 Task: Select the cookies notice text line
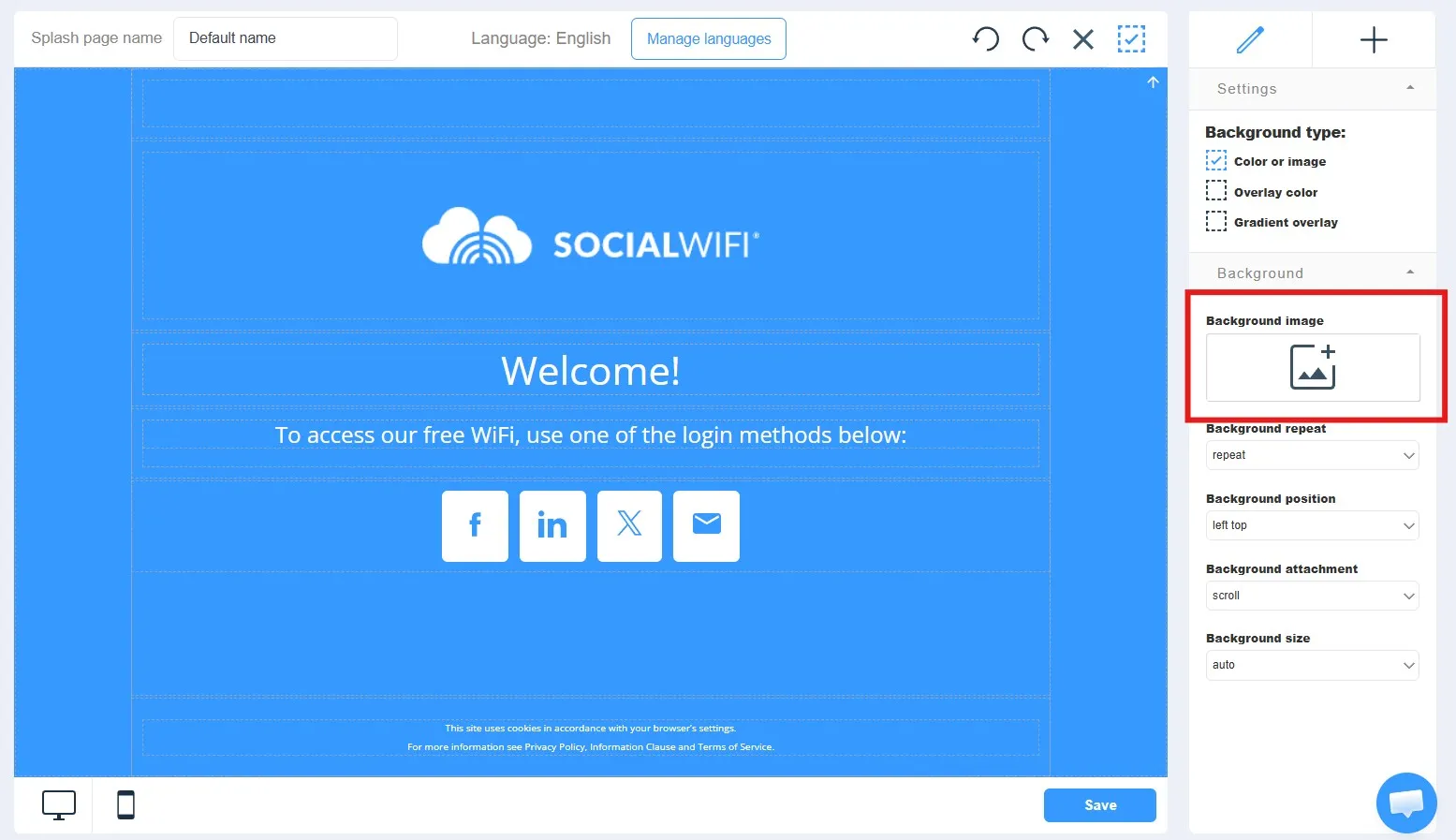(x=591, y=729)
